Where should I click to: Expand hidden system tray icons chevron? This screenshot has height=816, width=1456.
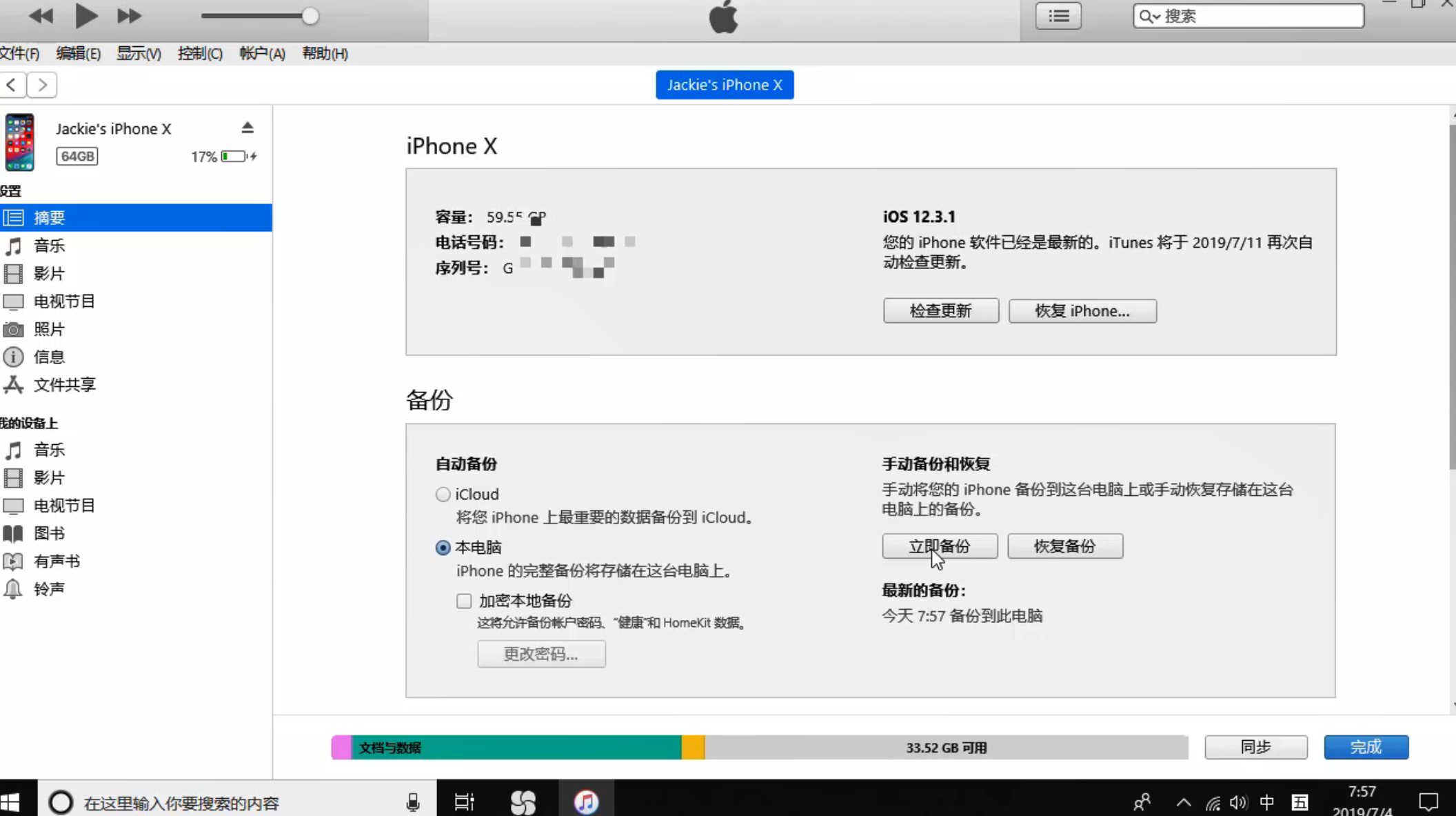click(x=1184, y=802)
